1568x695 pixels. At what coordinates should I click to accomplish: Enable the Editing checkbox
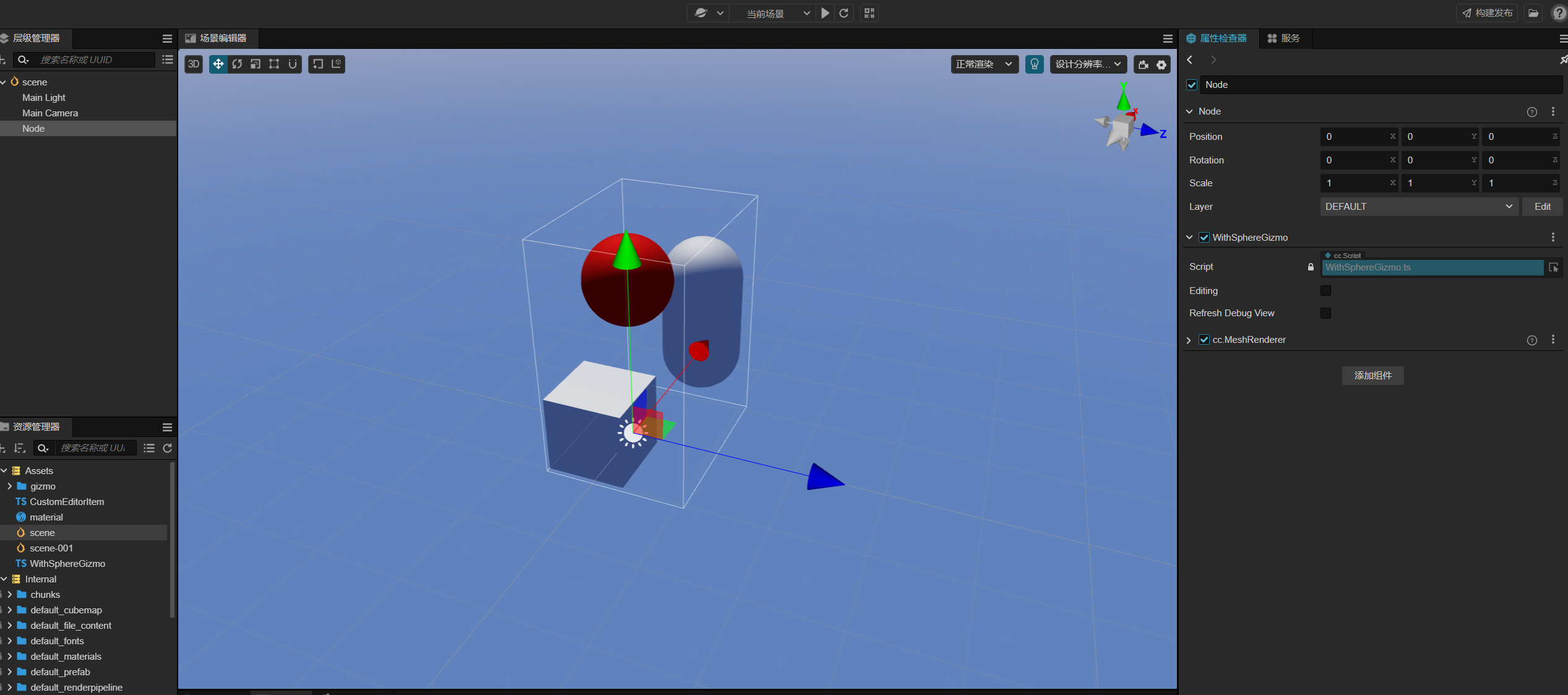pos(1325,290)
